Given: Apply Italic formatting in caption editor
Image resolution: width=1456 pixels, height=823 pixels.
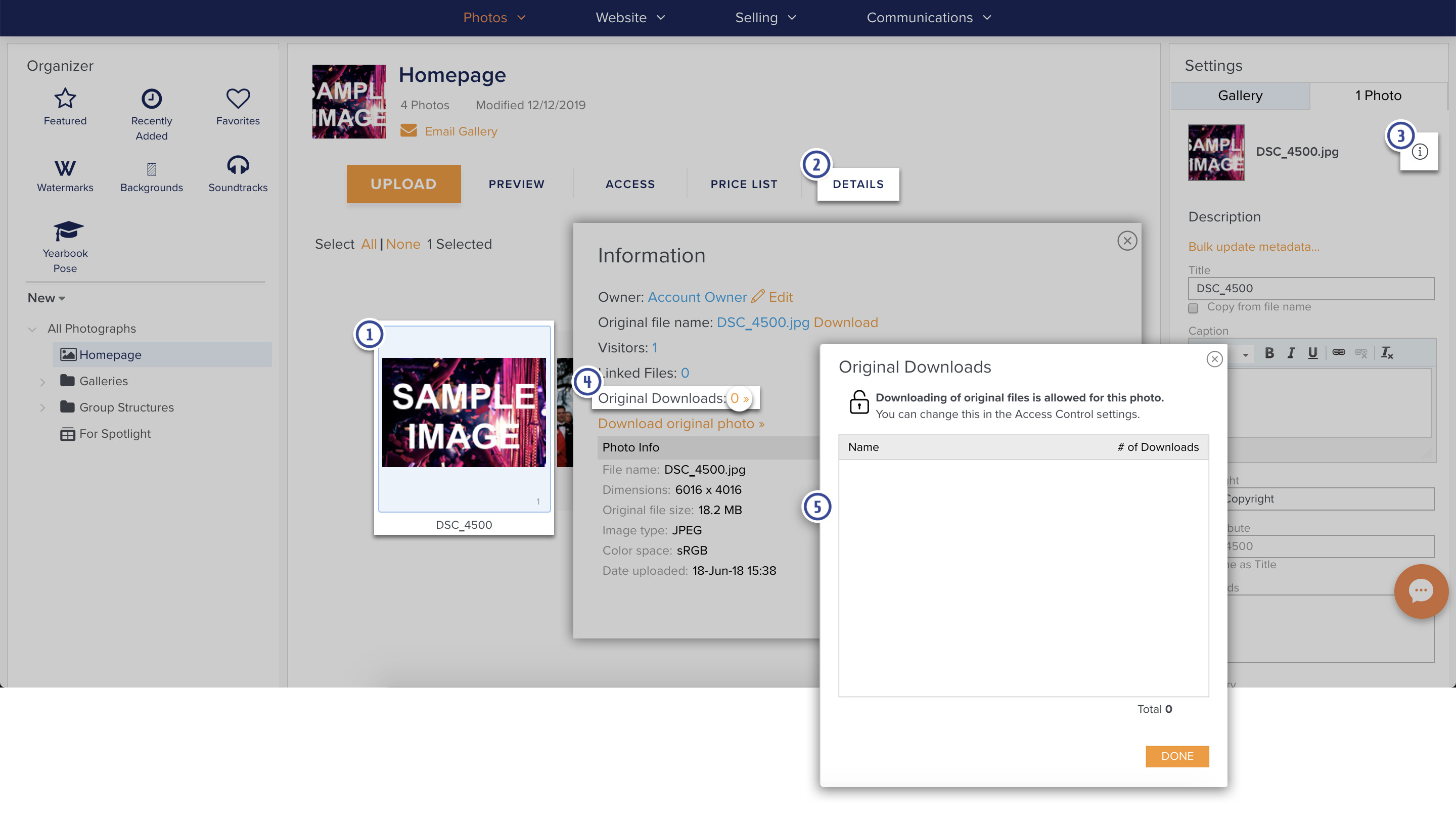Looking at the screenshot, I should 1291,353.
